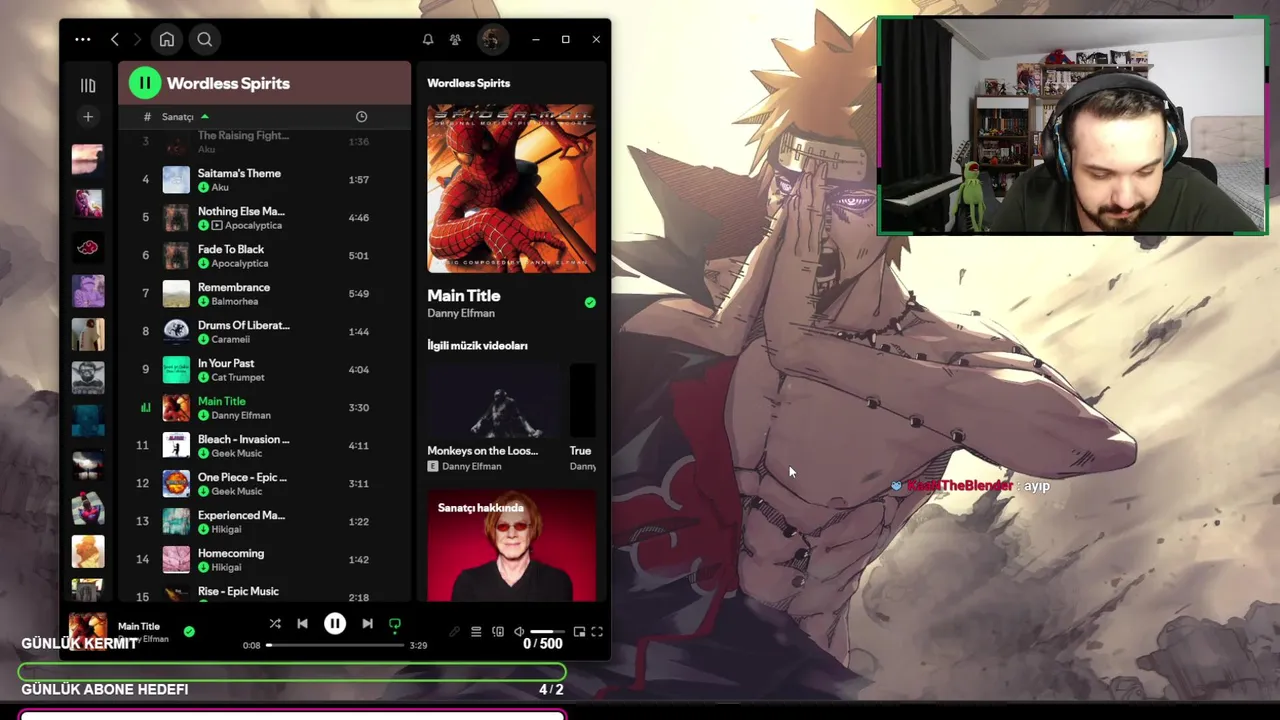
Task: Open the user profile avatar menu
Action: [491, 40]
